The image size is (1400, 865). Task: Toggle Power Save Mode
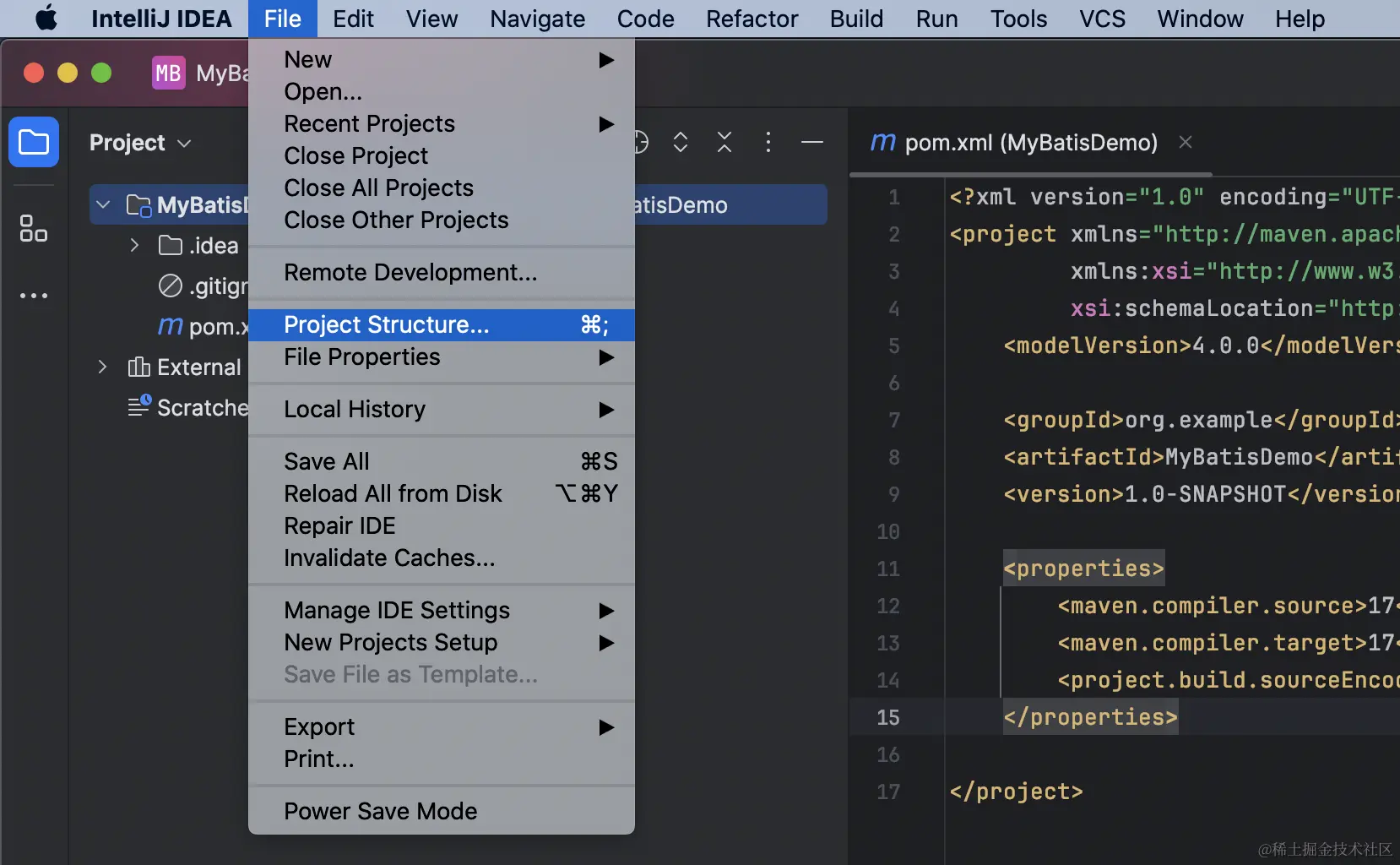[381, 812]
